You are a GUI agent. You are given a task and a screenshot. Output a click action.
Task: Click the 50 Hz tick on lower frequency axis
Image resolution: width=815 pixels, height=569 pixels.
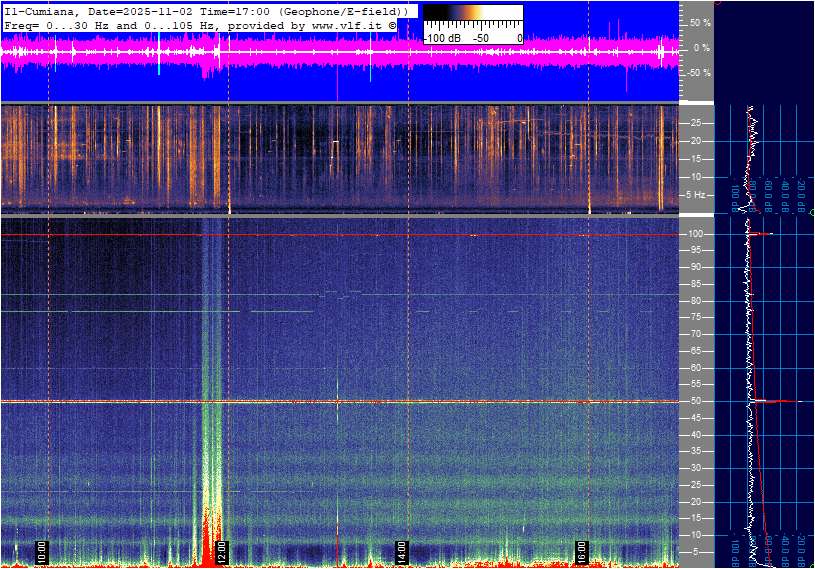pyautogui.click(x=695, y=401)
